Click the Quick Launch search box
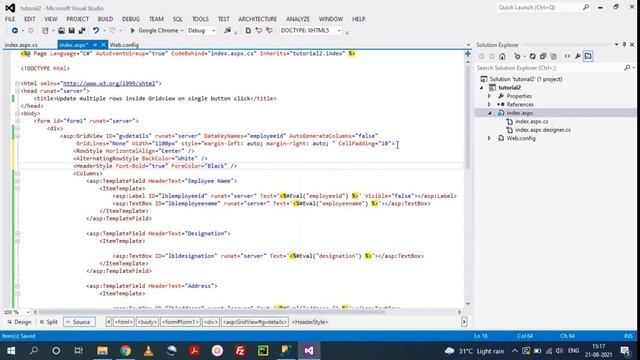640x360 pixels. 539,7
